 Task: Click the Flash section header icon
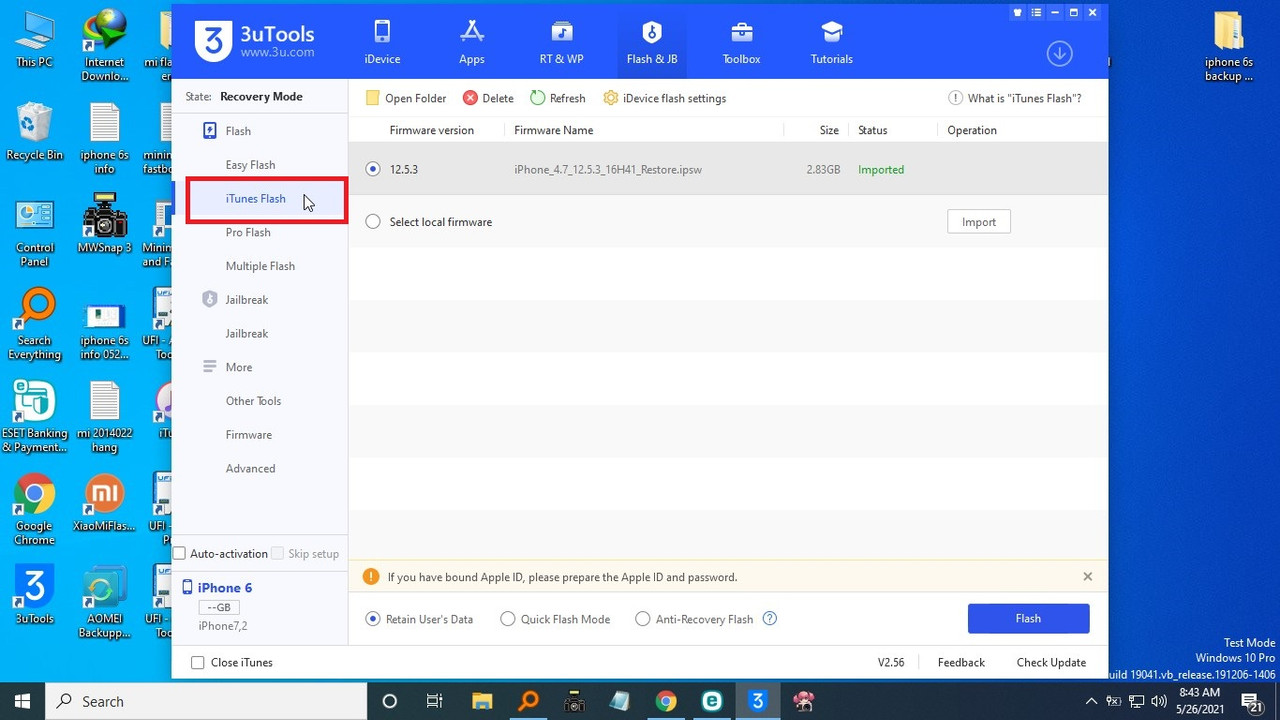point(210,131)
